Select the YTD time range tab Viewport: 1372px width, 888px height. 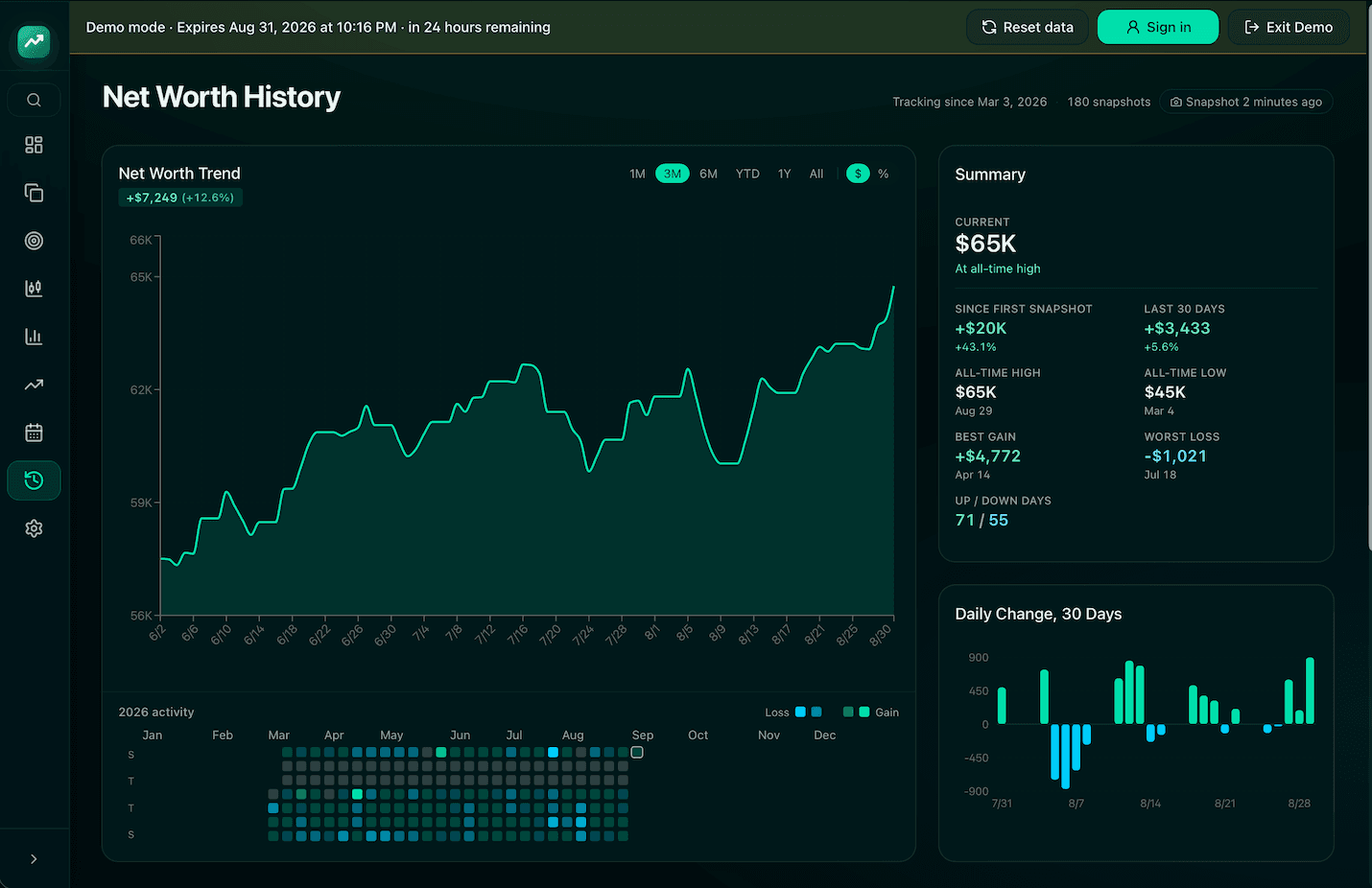click(x=747, y=174)
